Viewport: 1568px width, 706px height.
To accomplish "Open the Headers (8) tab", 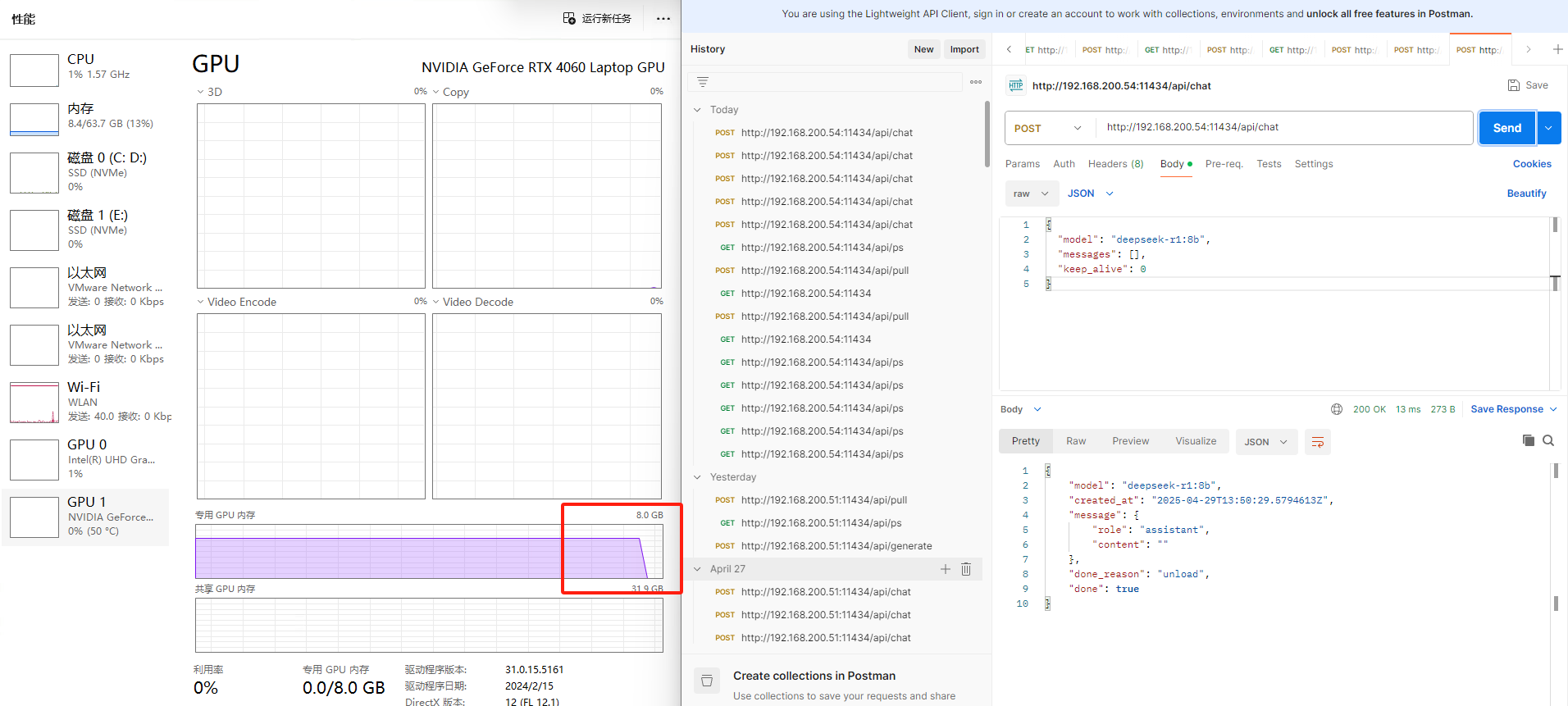I will (x=1115, y=164).
